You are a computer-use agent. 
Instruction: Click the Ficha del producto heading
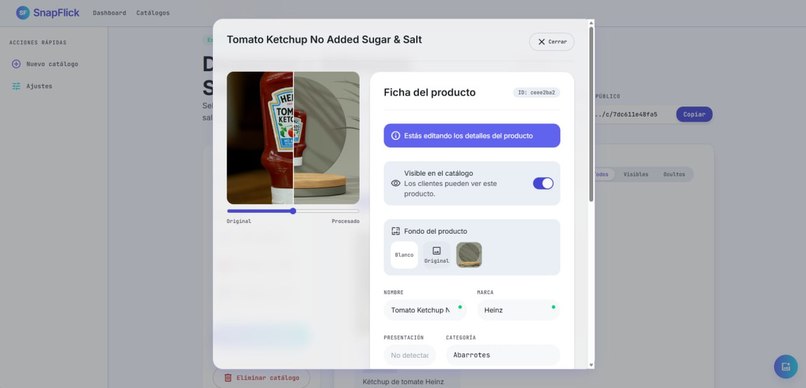pyautogui.click(x=429, y=93)
